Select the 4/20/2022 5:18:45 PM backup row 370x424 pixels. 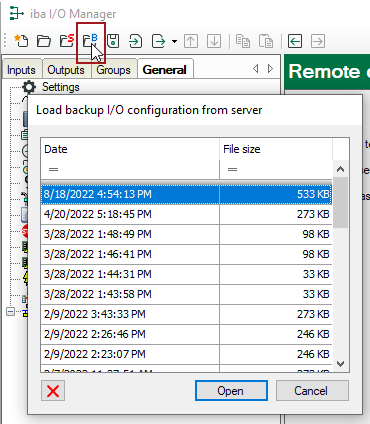coord(187,214)
